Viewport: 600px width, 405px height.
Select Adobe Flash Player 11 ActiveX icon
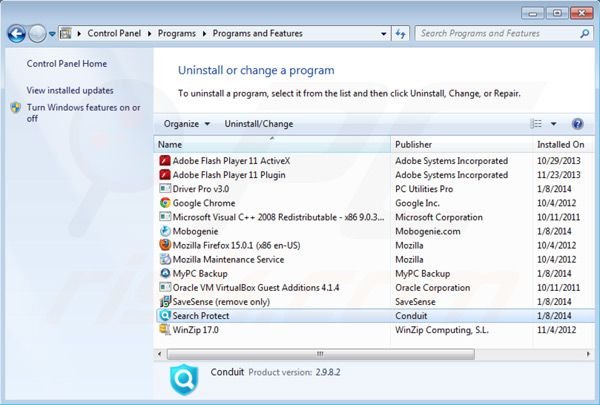pos(165,161)
